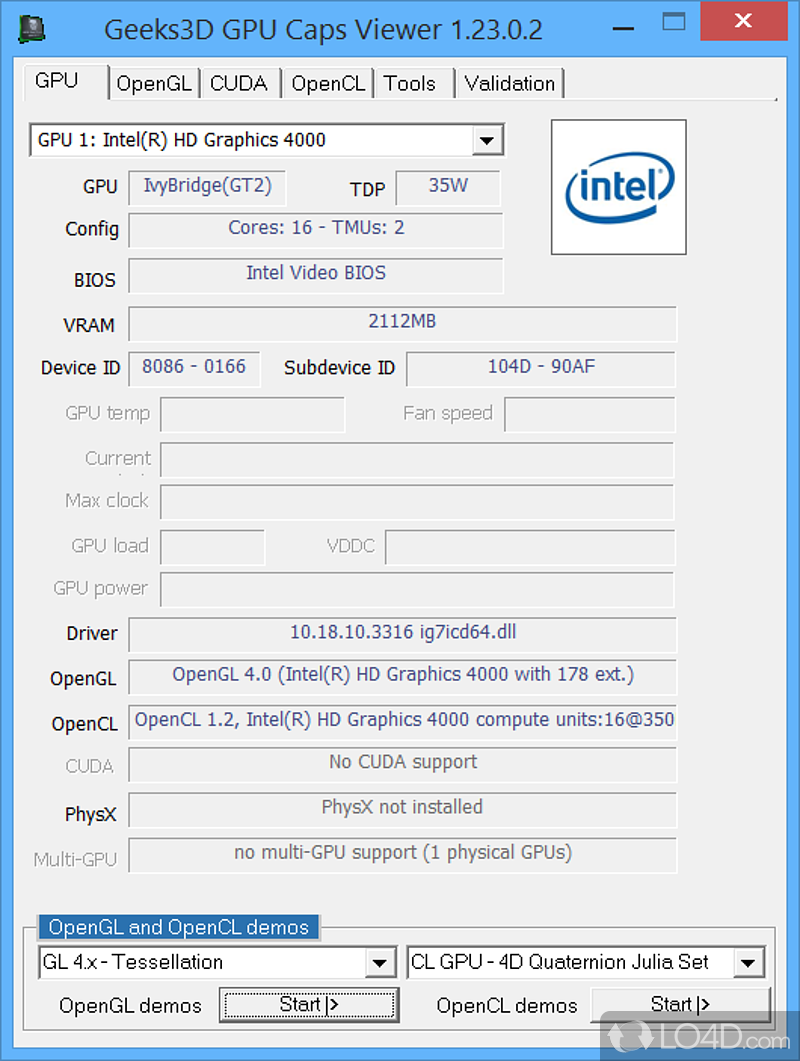Click the empty Current clock field
The image size is (800, 1061).
tap(417, 460)
